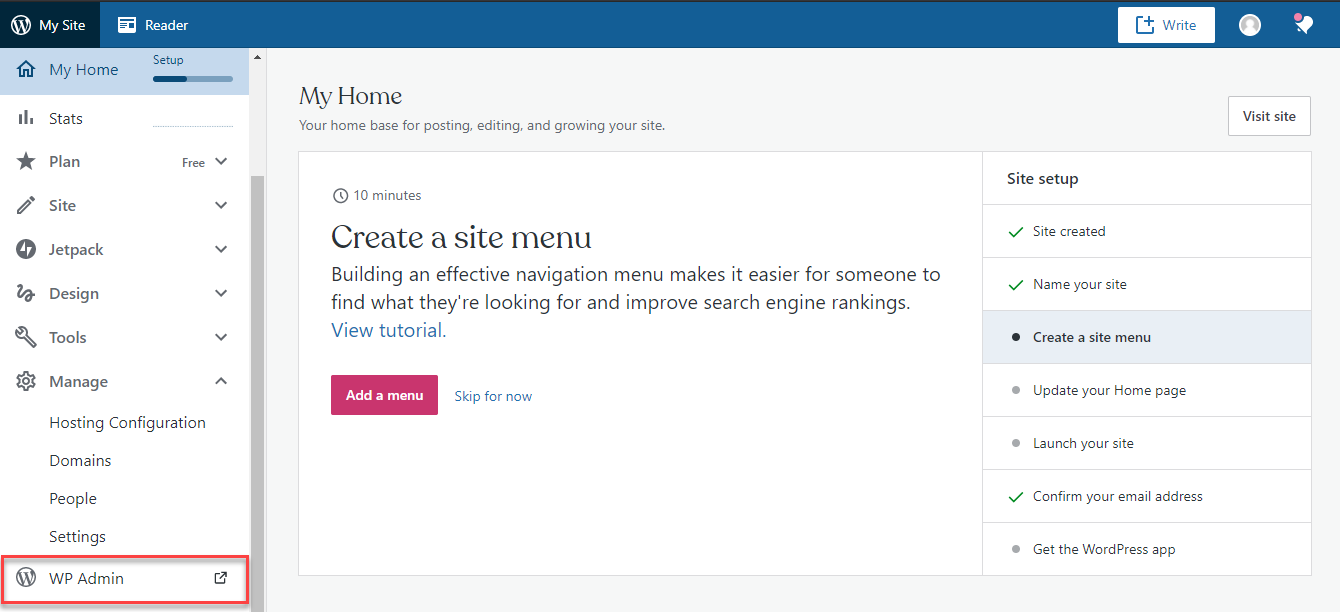Open Jetpack from the sidebar icon
This screenshot has height=612, width=1340.
tap(26, 249)
